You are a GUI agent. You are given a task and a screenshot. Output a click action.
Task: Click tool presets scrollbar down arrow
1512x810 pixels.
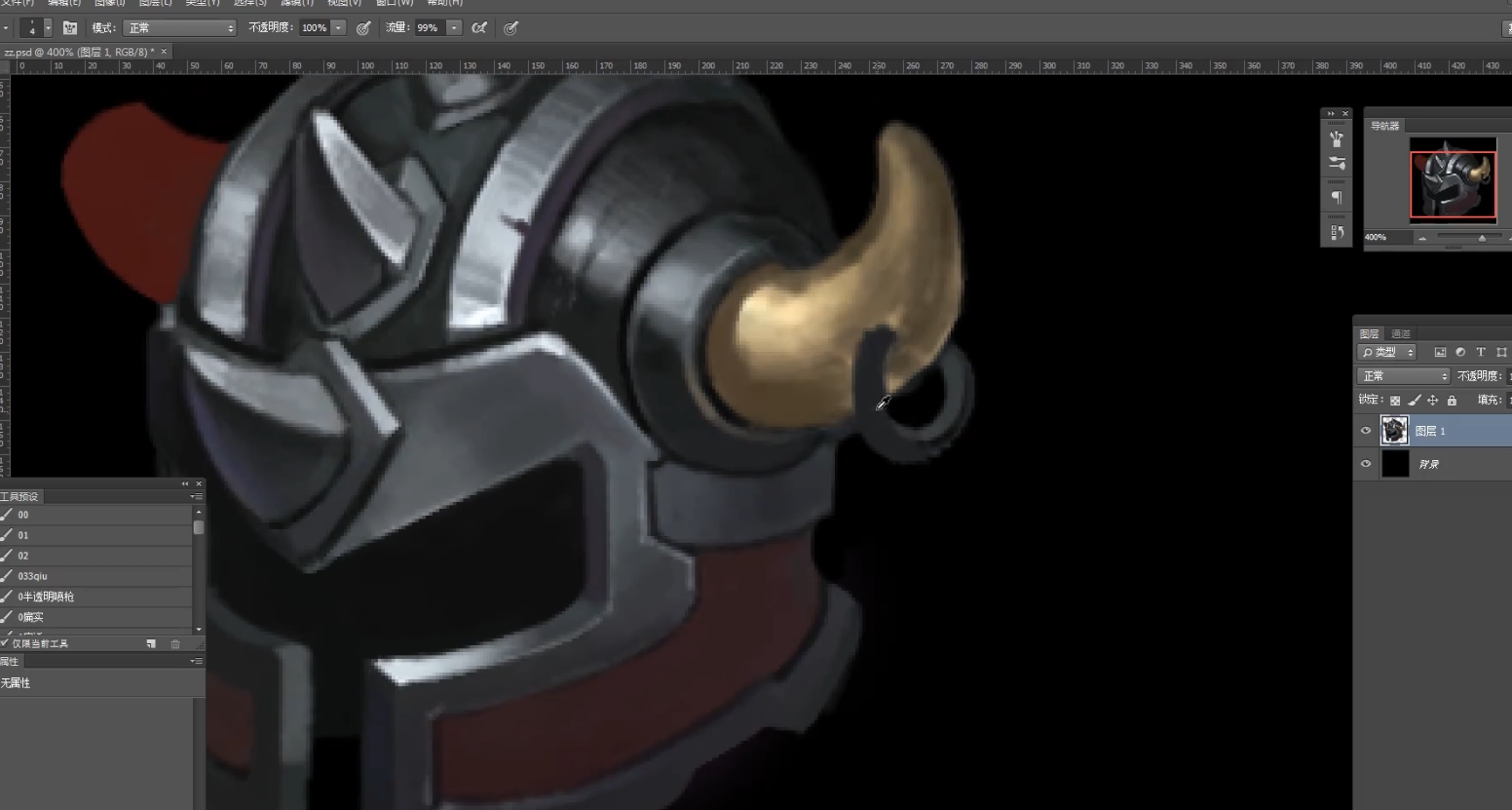pos(199,630)
